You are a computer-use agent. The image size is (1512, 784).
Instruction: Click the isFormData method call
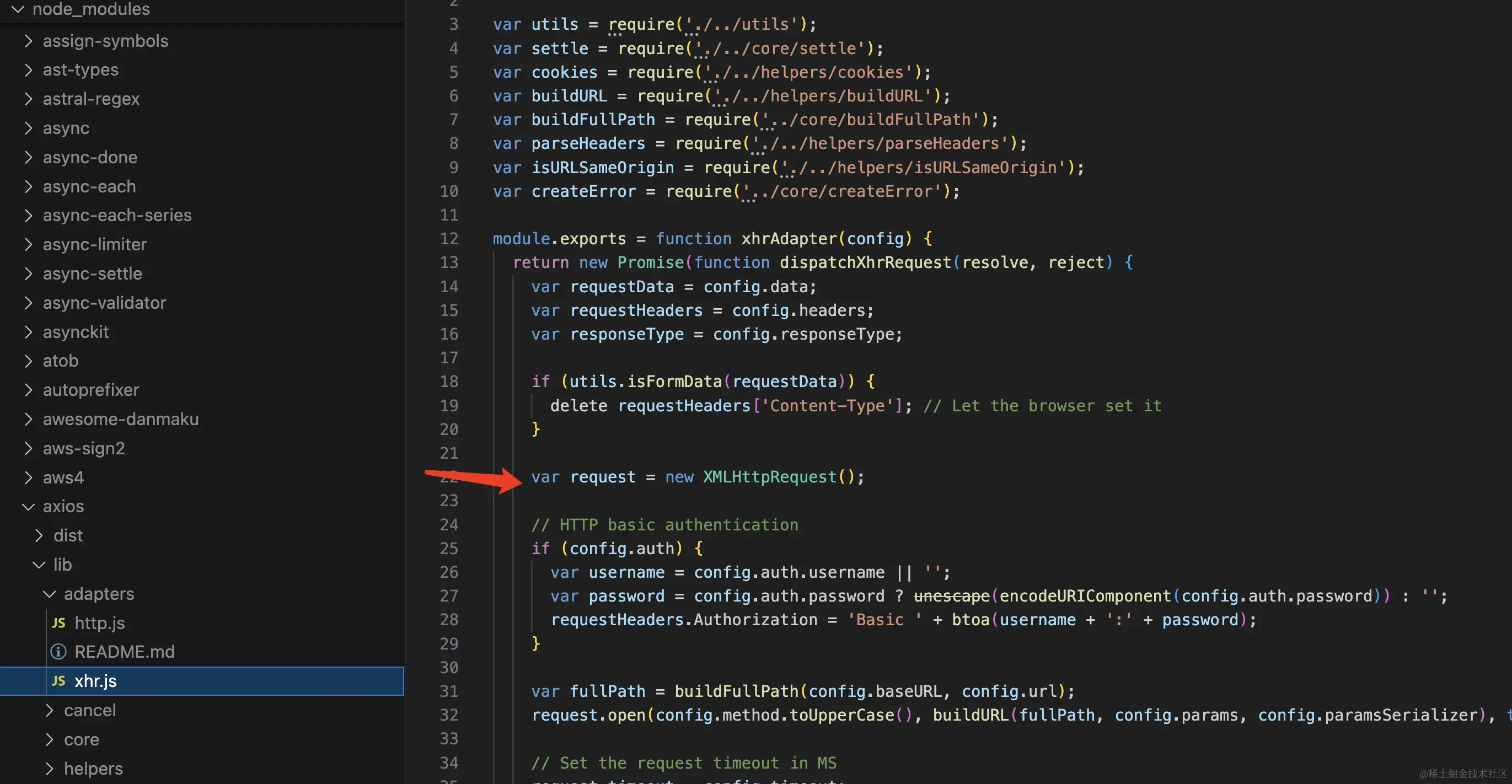(674, 382)
